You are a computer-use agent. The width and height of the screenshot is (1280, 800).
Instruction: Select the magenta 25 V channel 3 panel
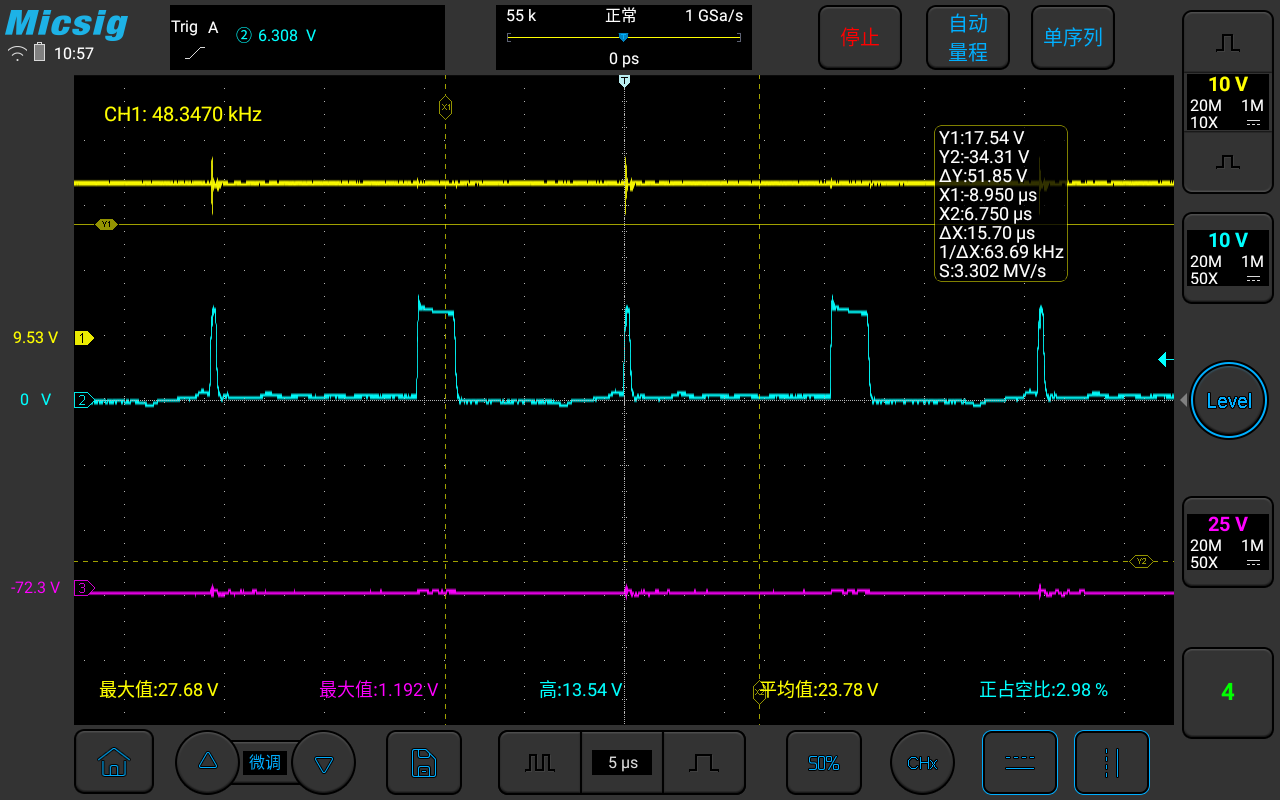point(1227,545)
